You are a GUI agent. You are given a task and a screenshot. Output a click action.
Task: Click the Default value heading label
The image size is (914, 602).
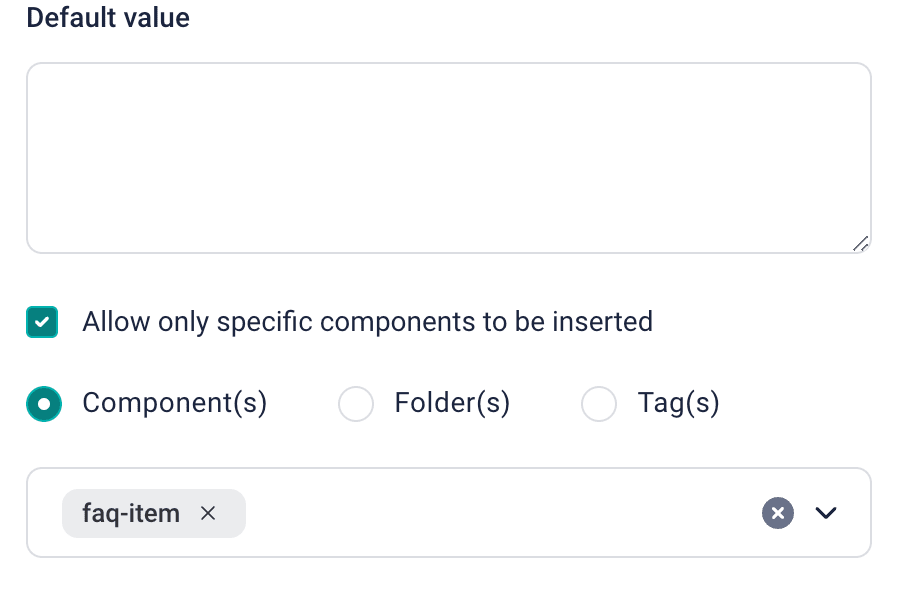[108, 18]
